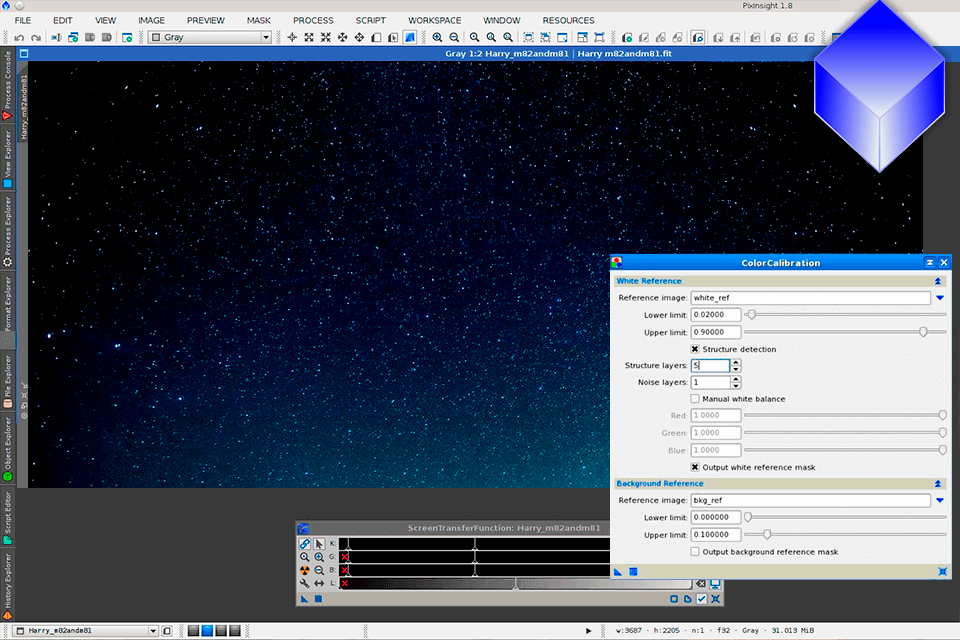960x640 pixels.
Task: Click the blue New Instance triangle in ScreenTransferFunction
Action: point(304,599)
